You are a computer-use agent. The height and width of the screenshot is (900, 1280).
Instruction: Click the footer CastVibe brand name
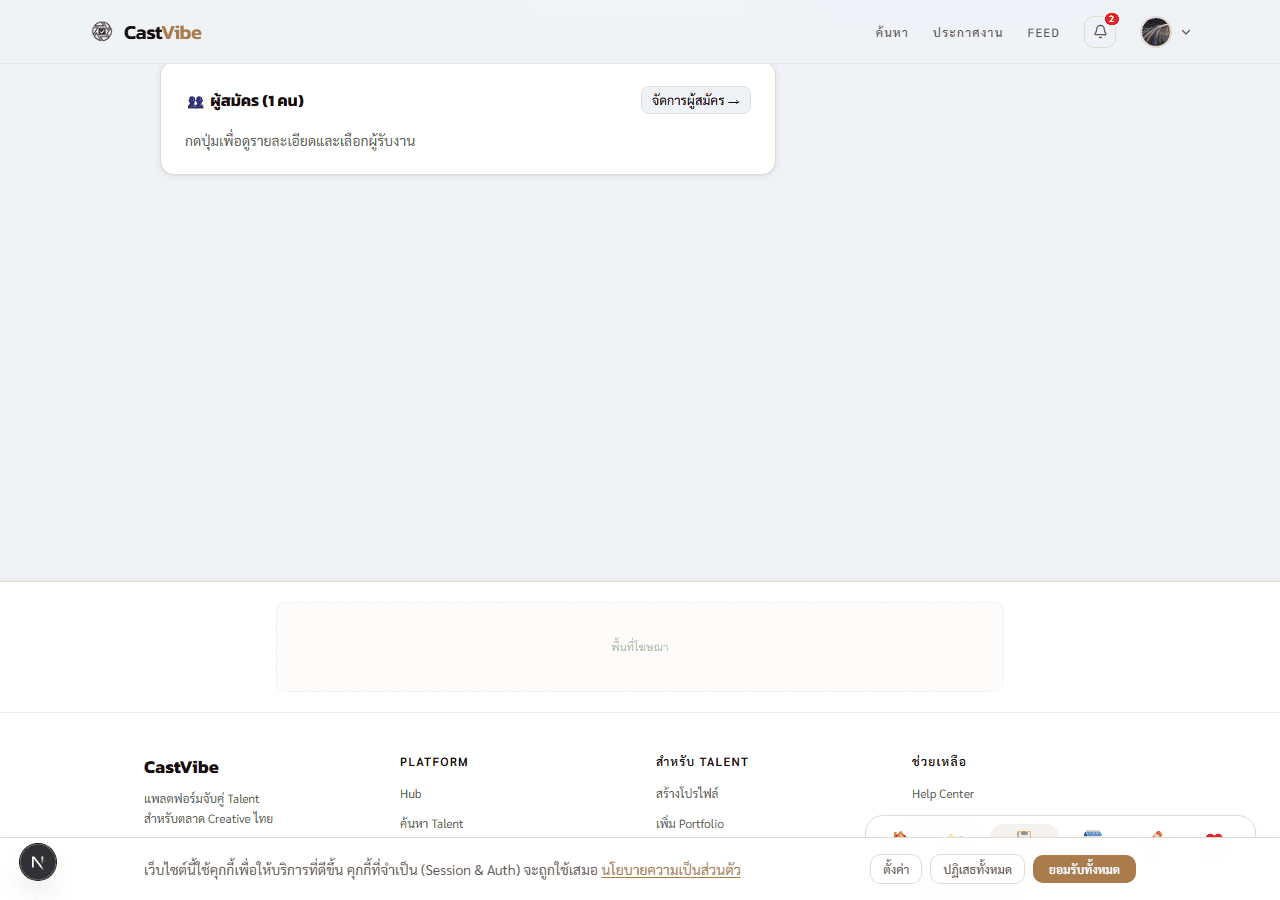pos(181,767)
